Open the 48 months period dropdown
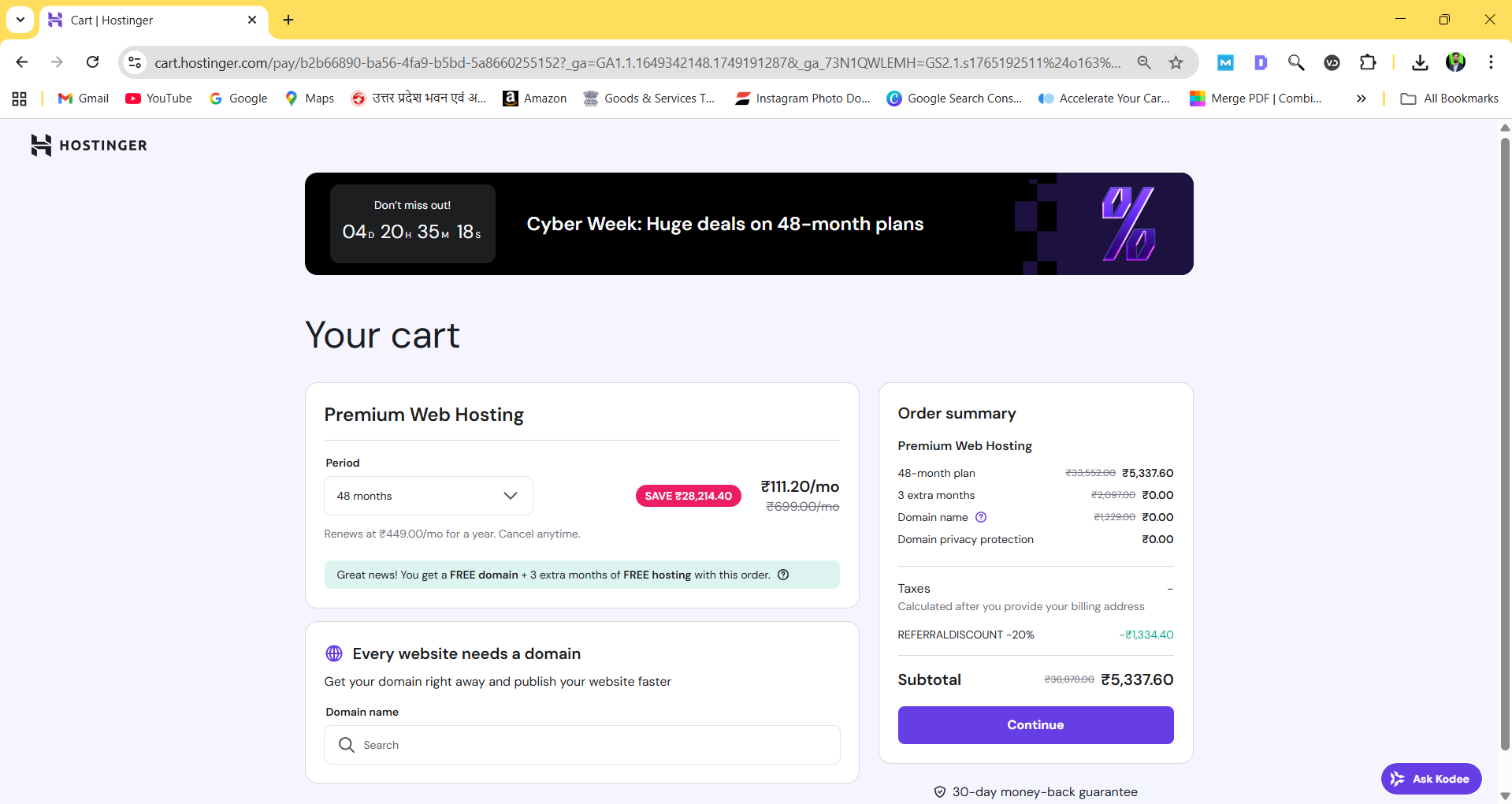Image resolution: width=1512 pixels, height=804 pixels. 428,496
